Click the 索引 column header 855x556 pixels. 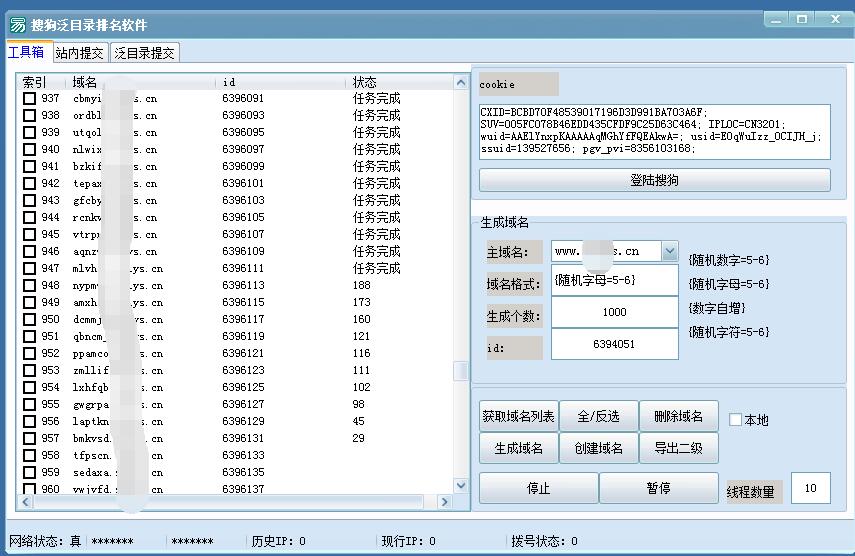(x=42, y=82)
